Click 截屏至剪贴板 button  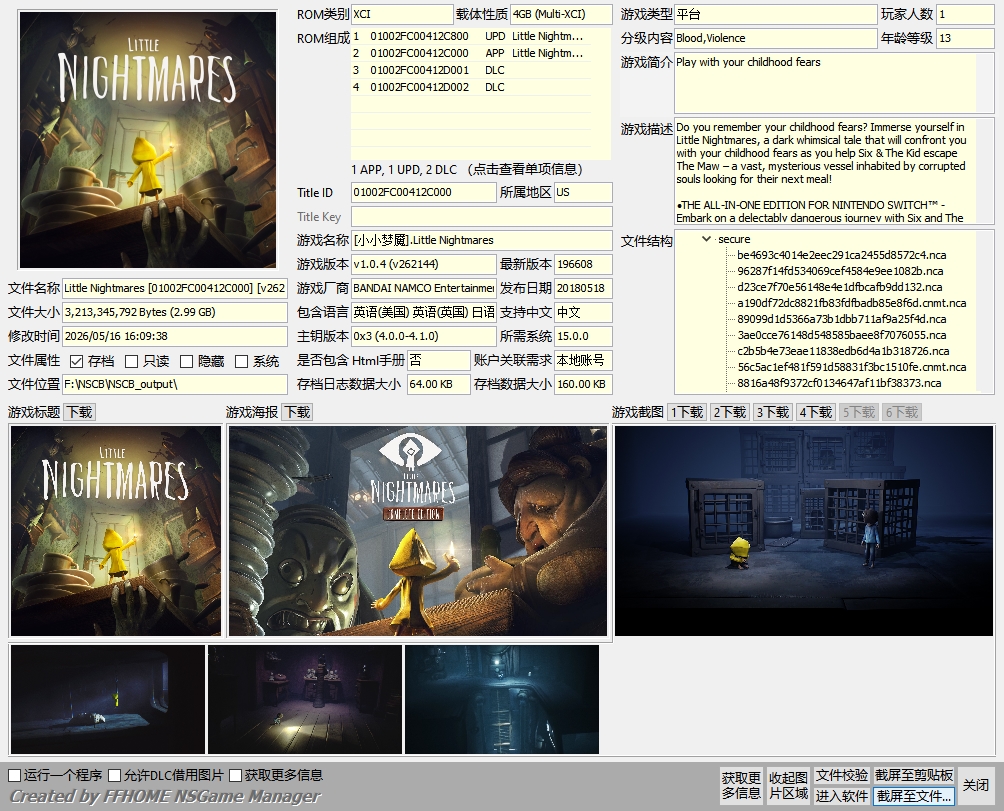coord(914,775)
